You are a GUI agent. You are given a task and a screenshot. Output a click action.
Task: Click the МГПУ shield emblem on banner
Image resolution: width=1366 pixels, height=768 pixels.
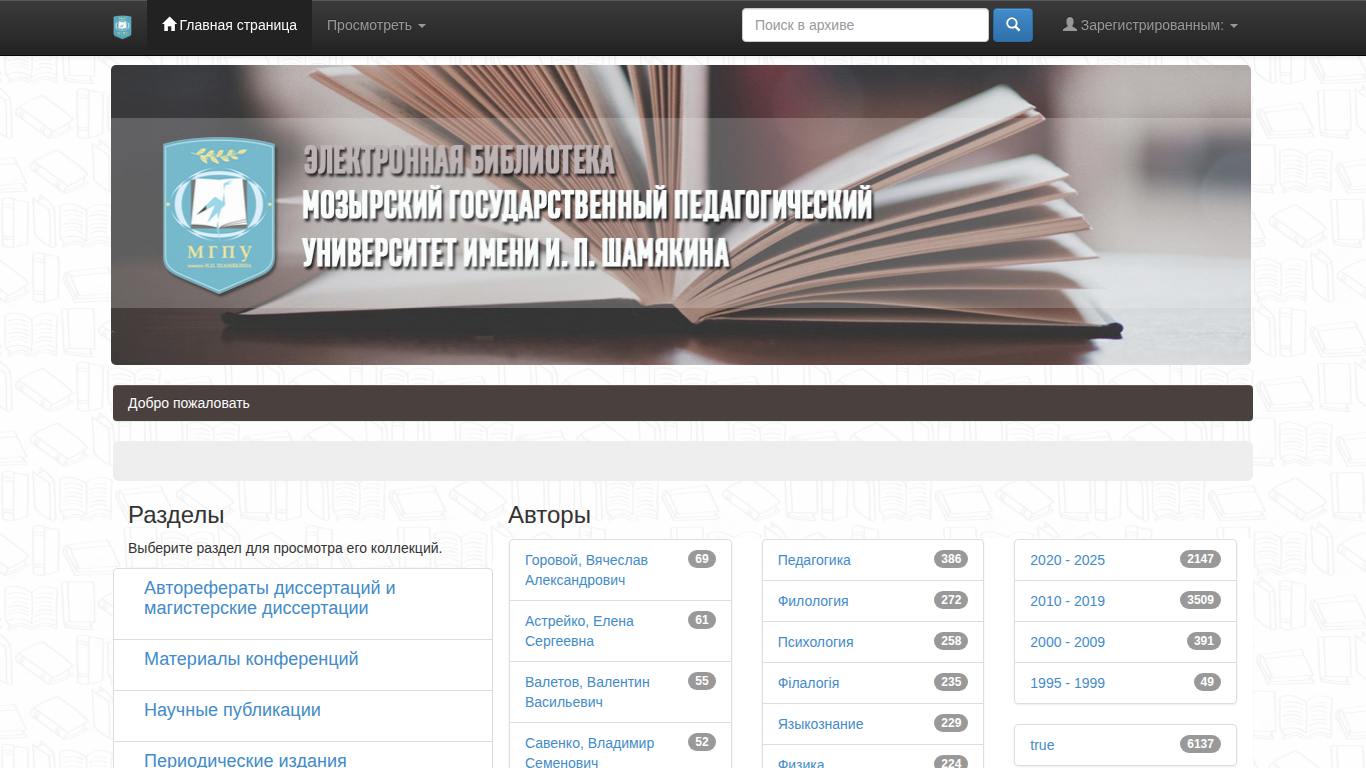point(218,215)
